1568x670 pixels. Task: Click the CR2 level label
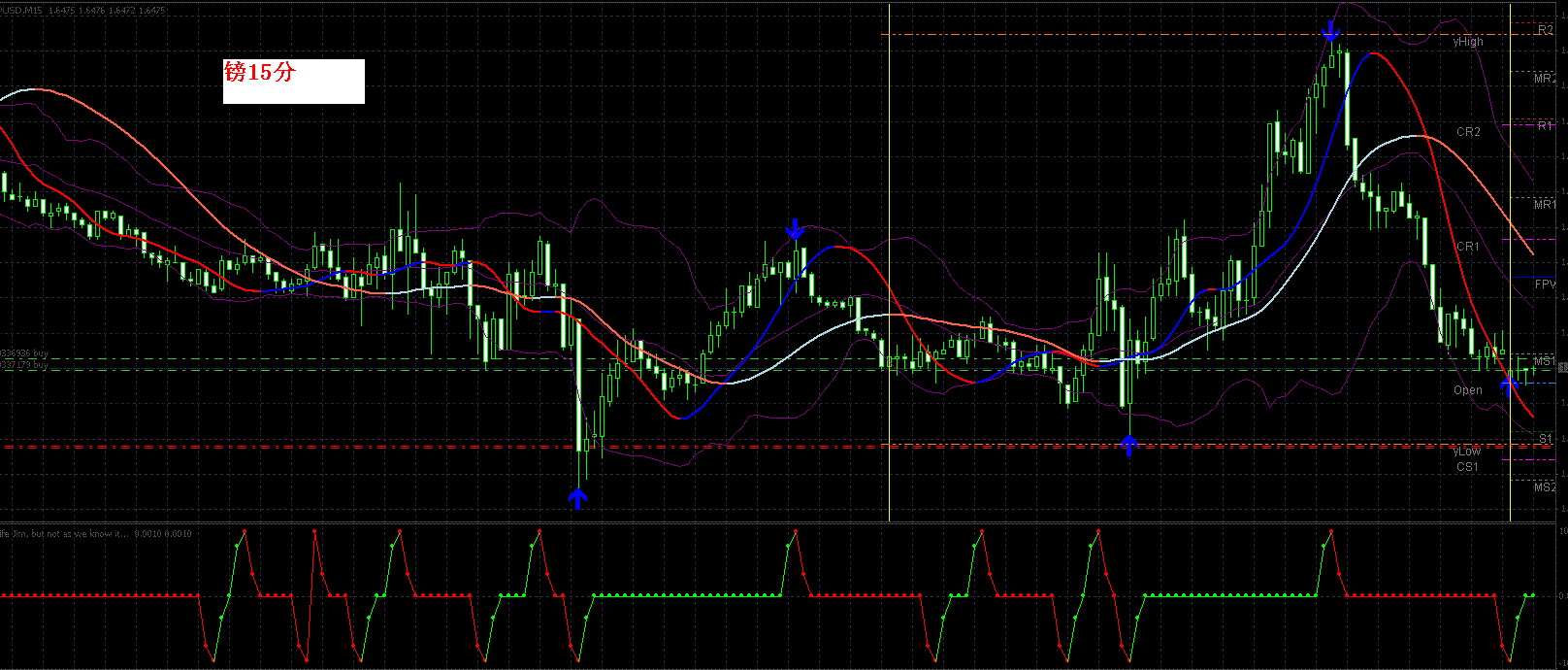[x=1468, y=131]
